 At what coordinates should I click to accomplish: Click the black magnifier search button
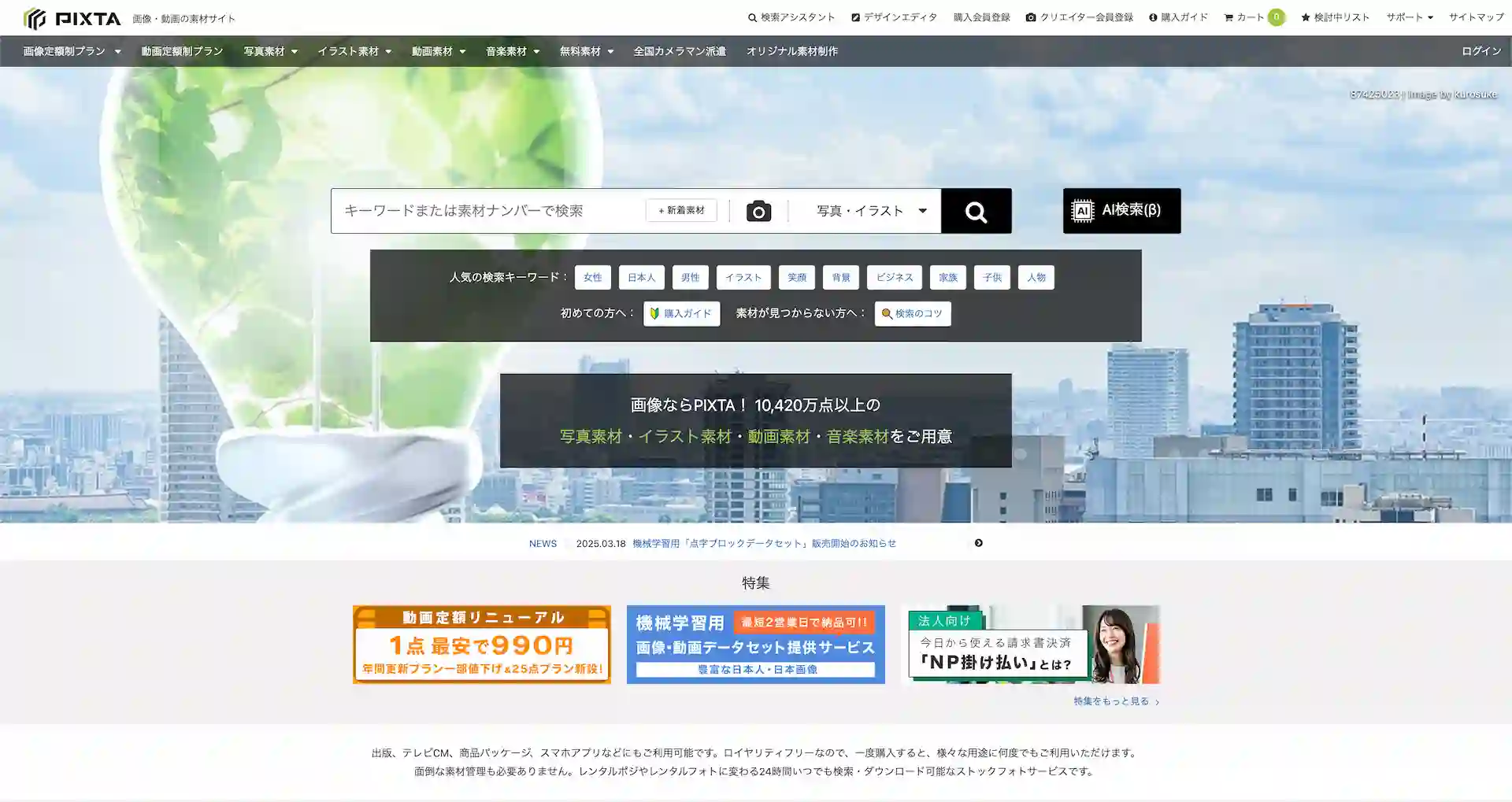[x=976, y=211]
